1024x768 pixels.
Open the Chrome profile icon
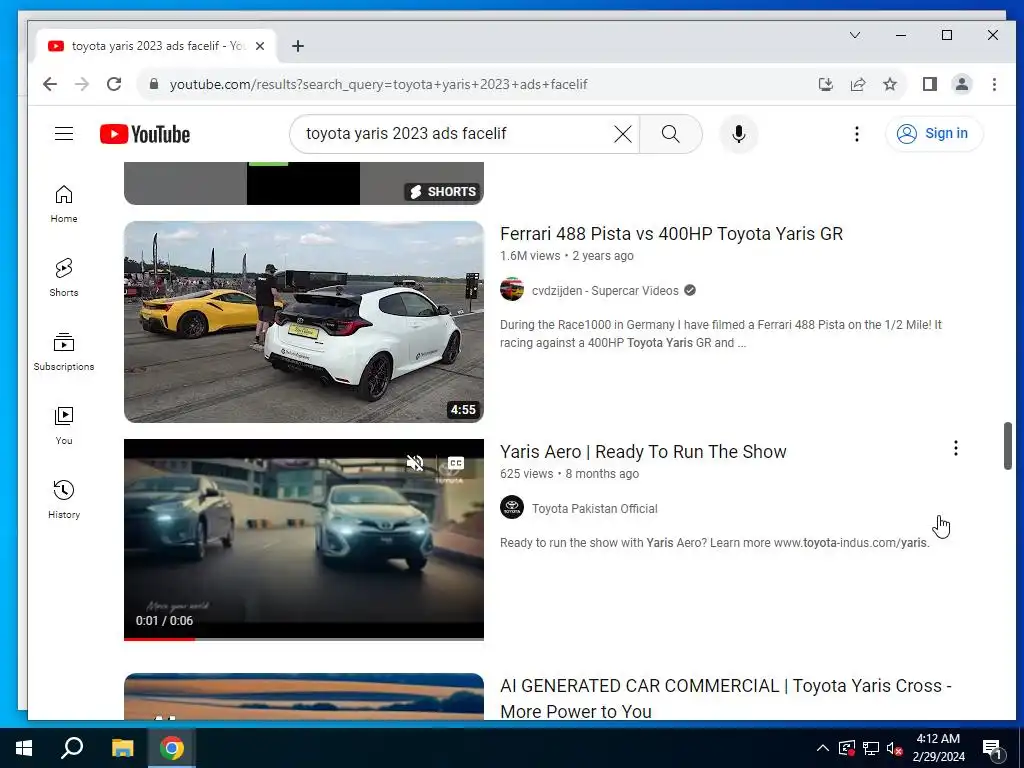962,84
